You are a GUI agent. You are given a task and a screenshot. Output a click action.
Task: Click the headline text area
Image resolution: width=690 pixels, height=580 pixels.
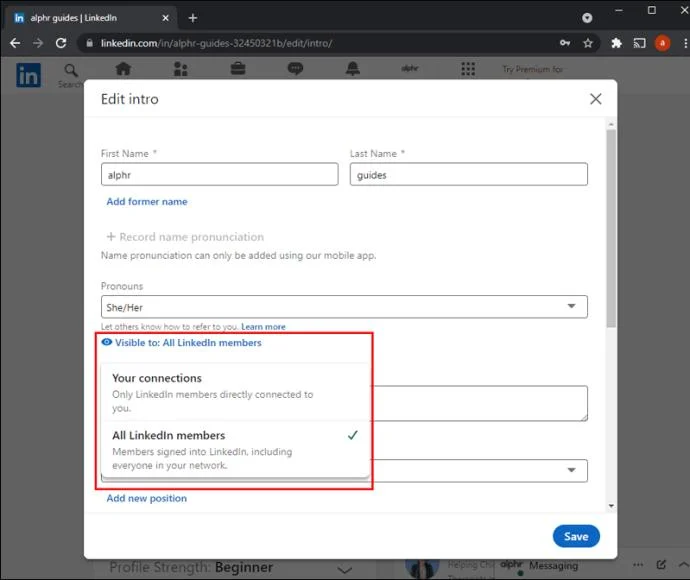tap(479, 403)
